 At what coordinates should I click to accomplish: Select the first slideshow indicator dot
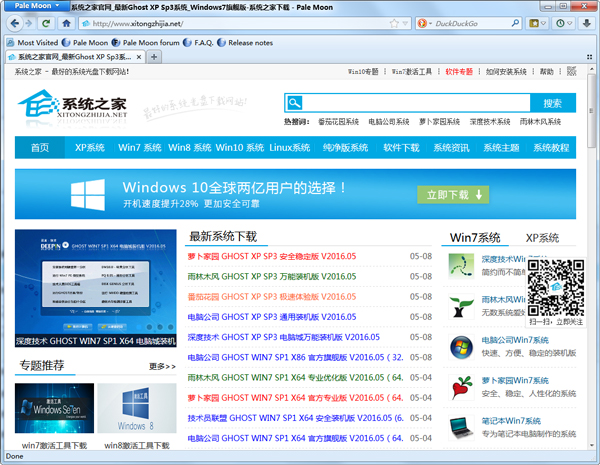coord(139,327)
